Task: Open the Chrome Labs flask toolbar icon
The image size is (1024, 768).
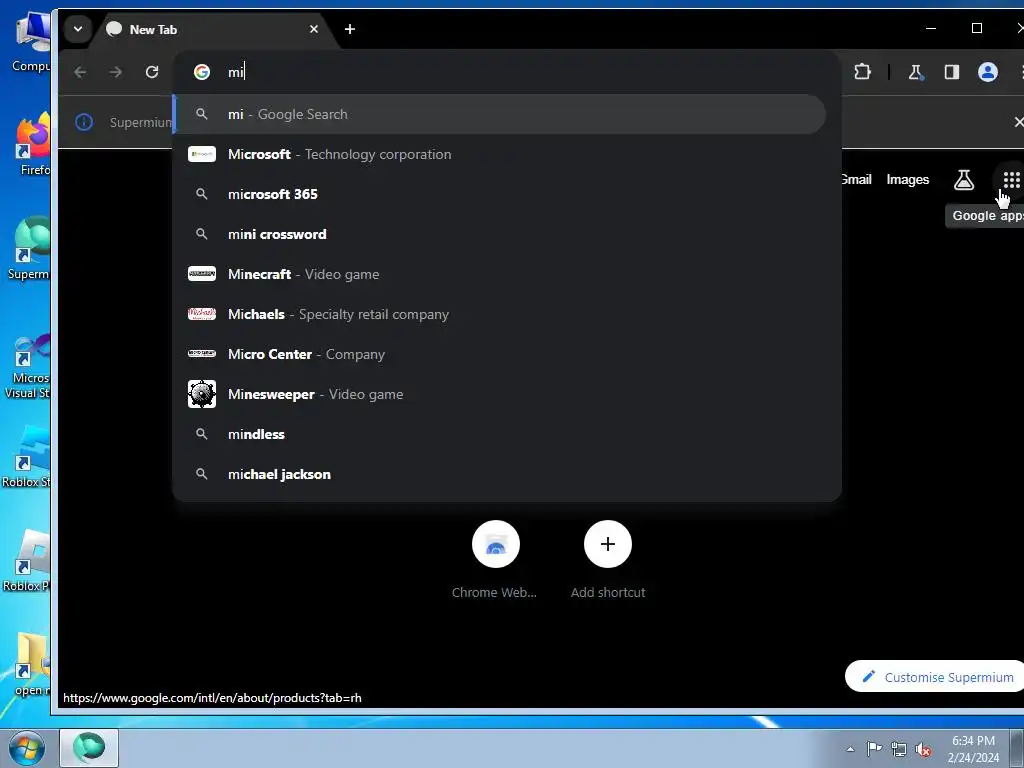Action: tap(916, 72)
